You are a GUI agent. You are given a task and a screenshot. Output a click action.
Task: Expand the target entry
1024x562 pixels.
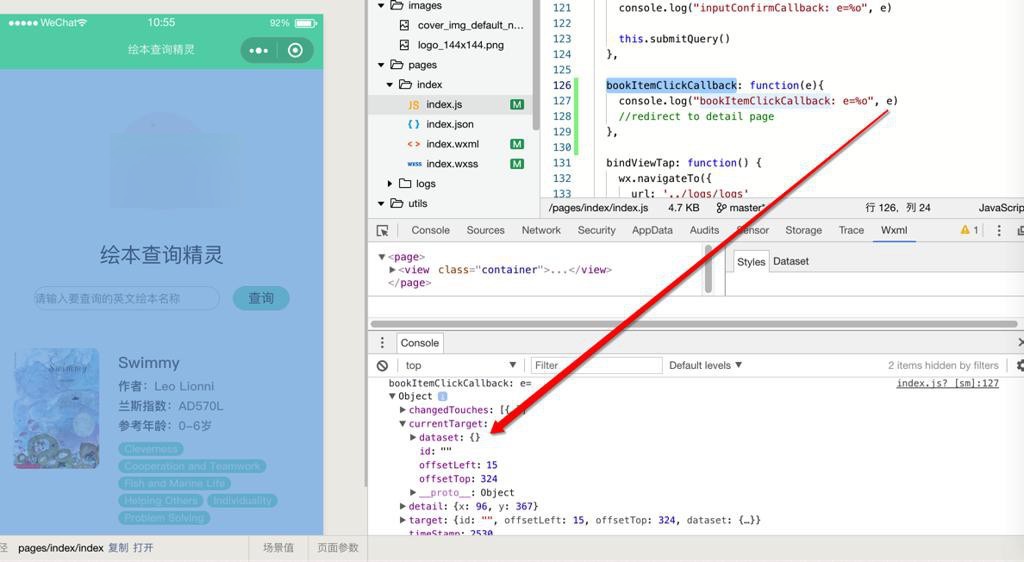click(402, 520)
